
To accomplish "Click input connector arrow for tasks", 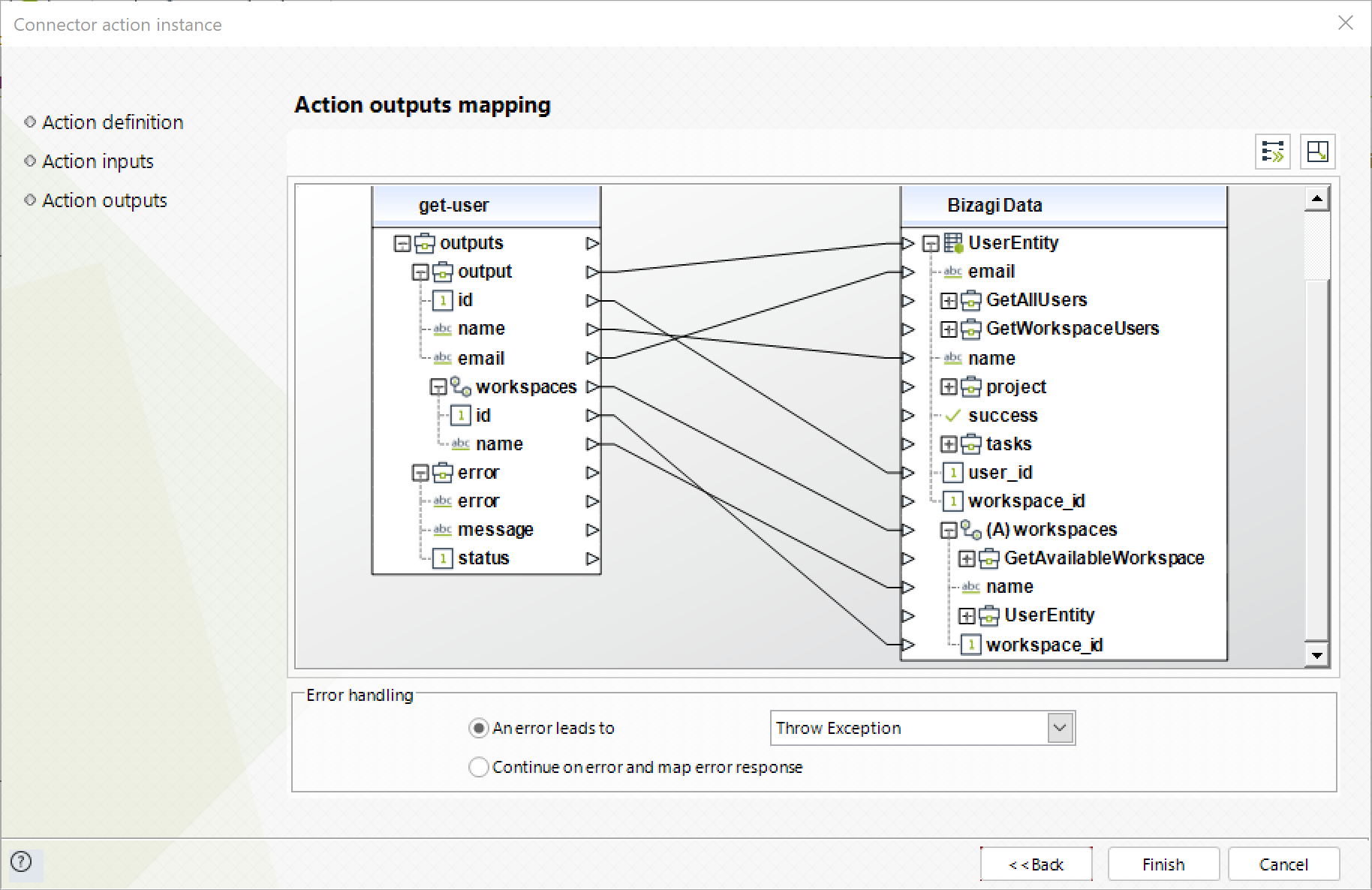I will tap(908, 444).
